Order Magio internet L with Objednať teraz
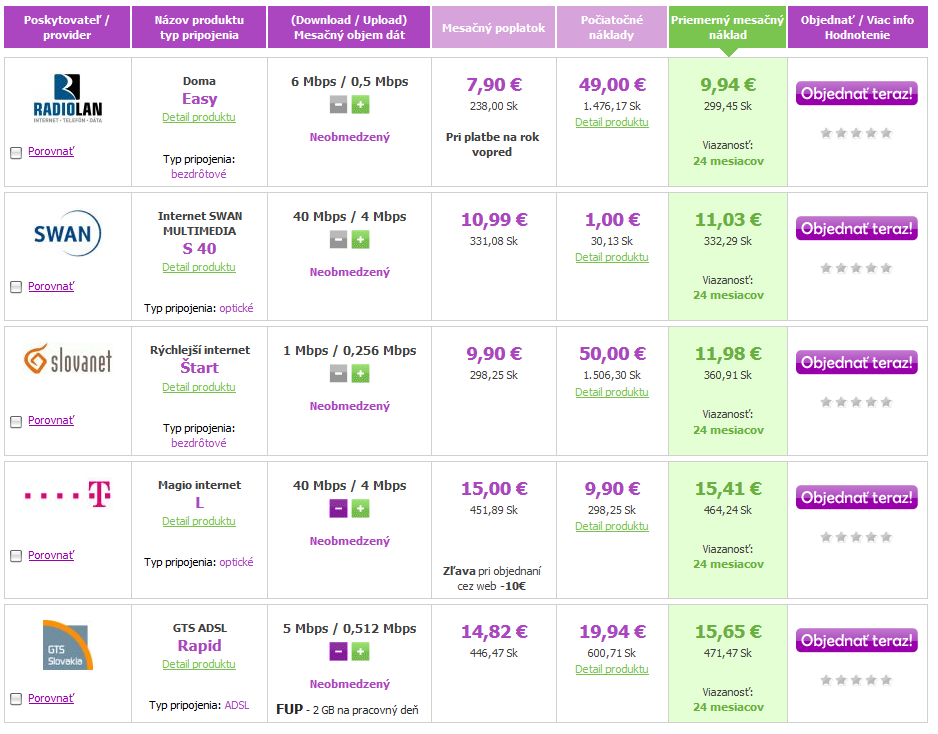 [857, 498]
